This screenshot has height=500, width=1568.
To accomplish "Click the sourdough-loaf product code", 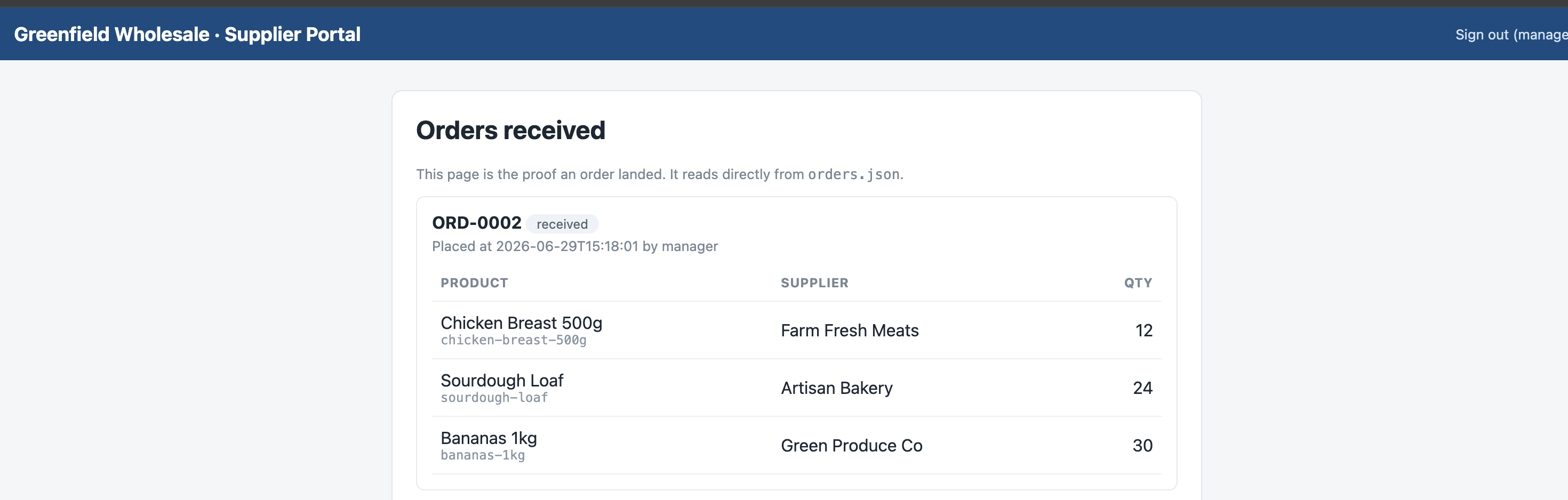I will (494, 398).
